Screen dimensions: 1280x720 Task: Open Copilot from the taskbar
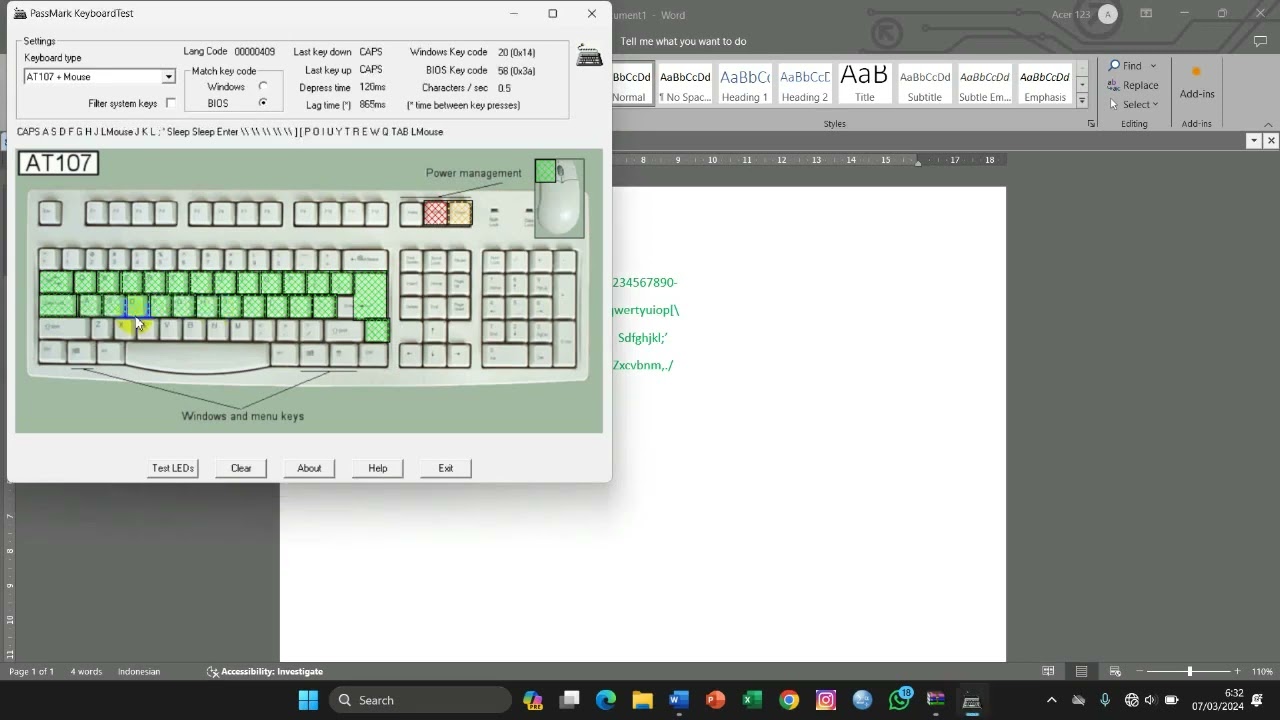point(532,700)
